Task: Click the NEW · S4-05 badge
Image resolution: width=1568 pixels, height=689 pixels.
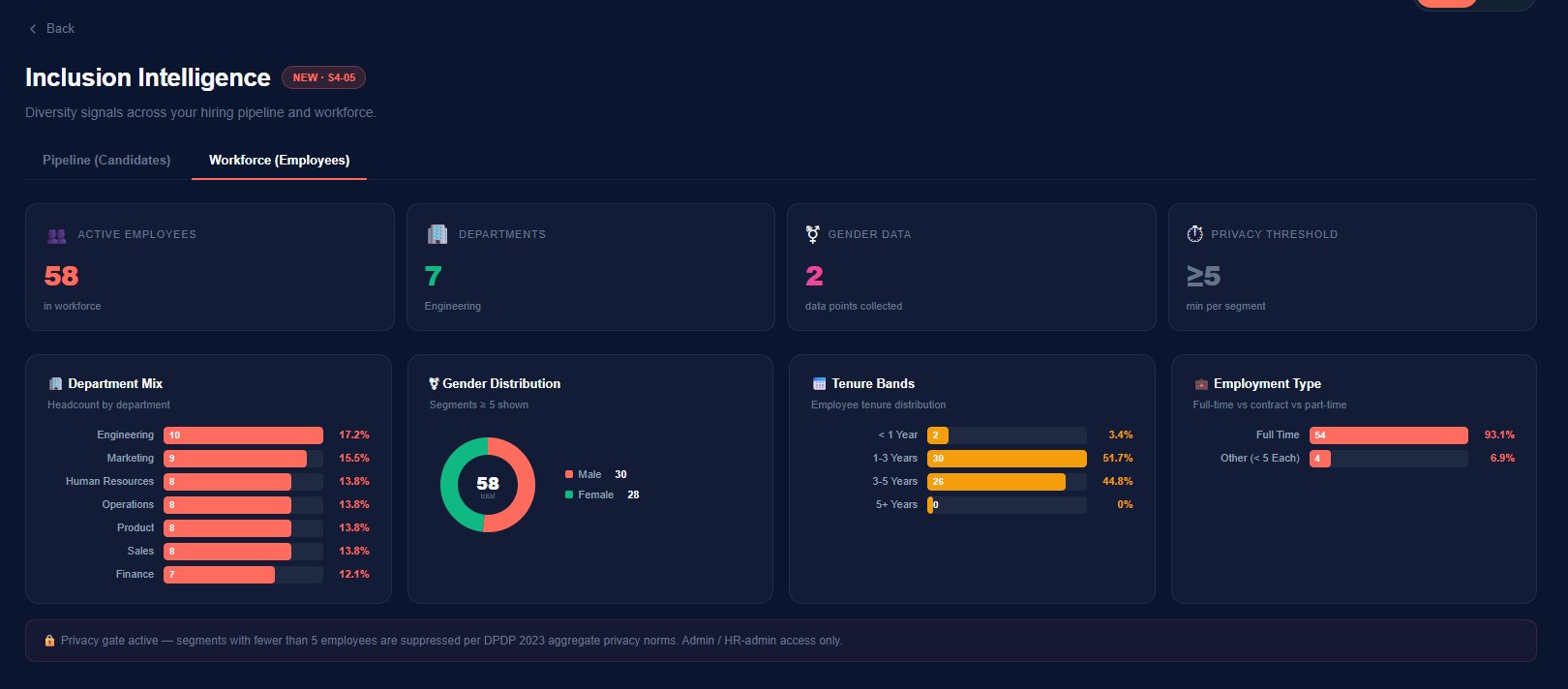Action: [x=323, y=77]
